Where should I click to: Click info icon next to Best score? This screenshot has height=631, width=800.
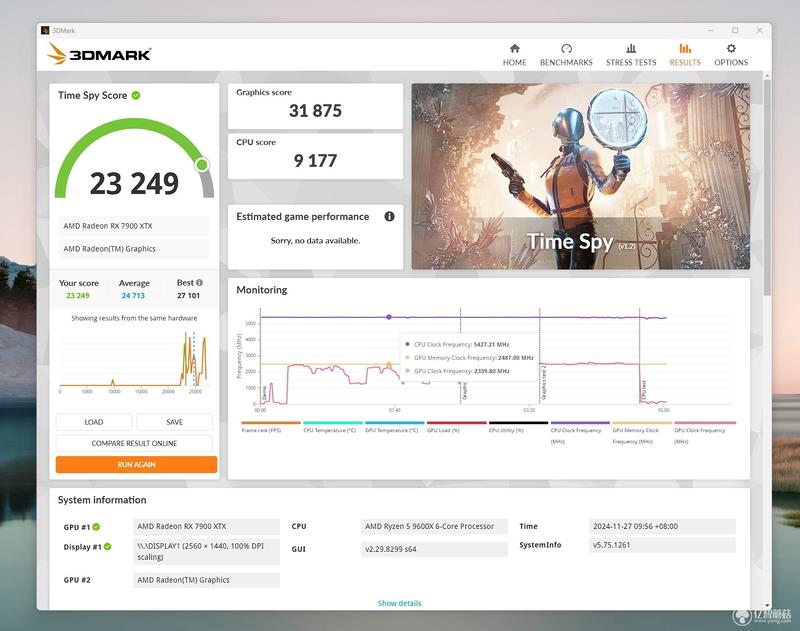point(199,282)
